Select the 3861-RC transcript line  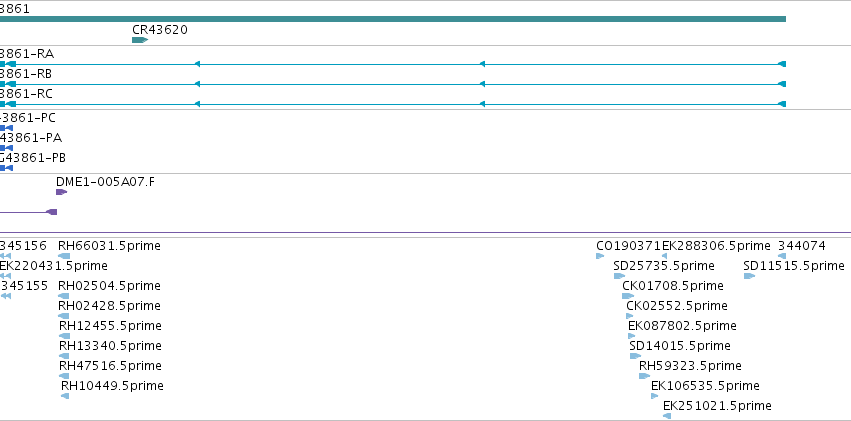[393, 104]
